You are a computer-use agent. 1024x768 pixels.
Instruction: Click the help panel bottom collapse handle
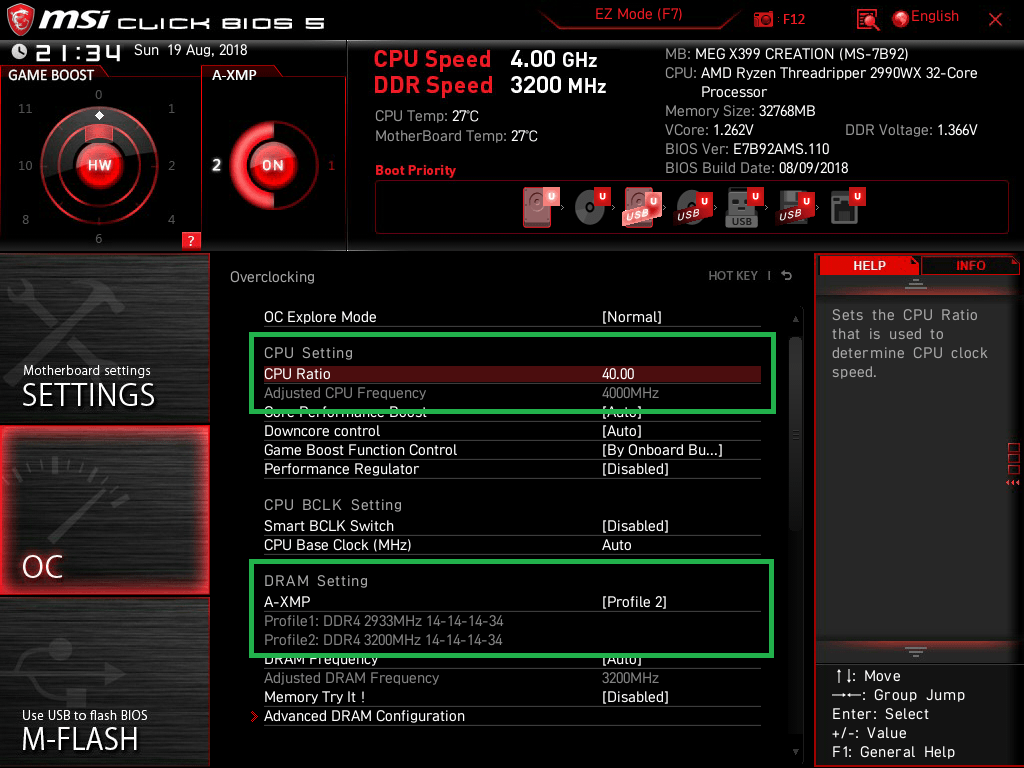coord(916,652)
